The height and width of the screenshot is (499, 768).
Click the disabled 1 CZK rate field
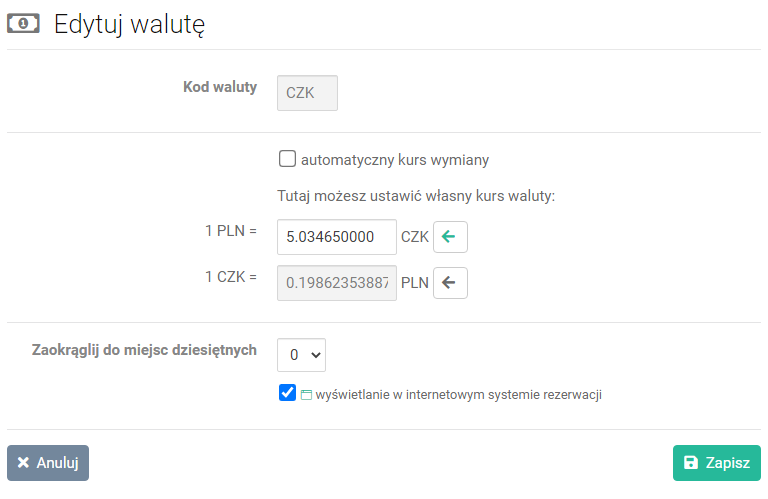[x=336, y=283]
